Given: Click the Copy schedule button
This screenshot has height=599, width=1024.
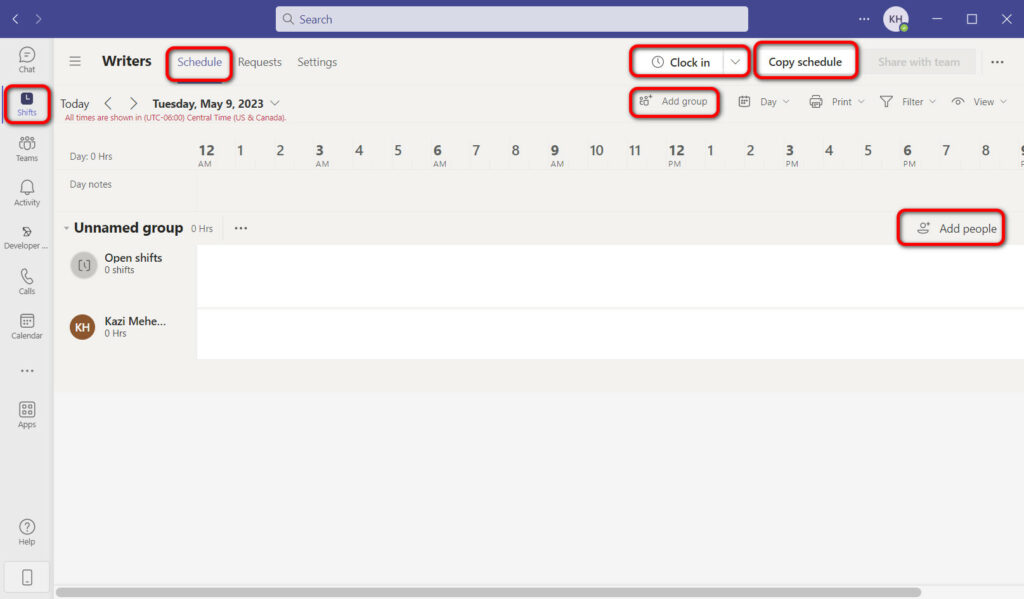Looking at the screenshot, I should click(x=805, y=62).
